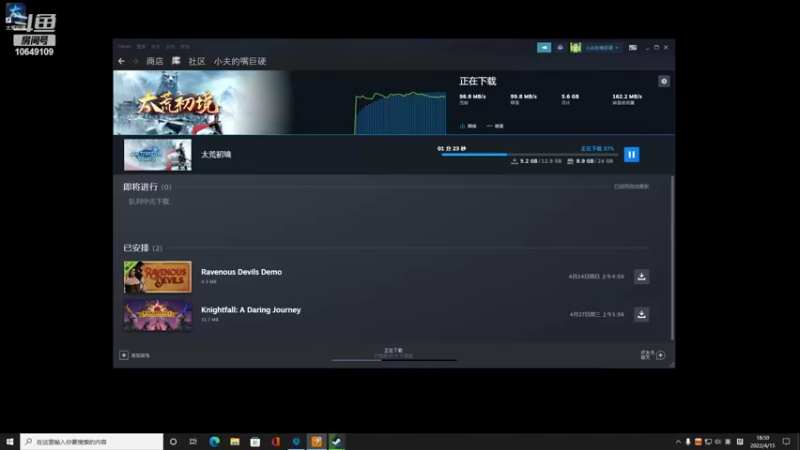Open Office app from taskbar
The height and width of the screenshot is (450, 800).
click(x=276, y=441)
